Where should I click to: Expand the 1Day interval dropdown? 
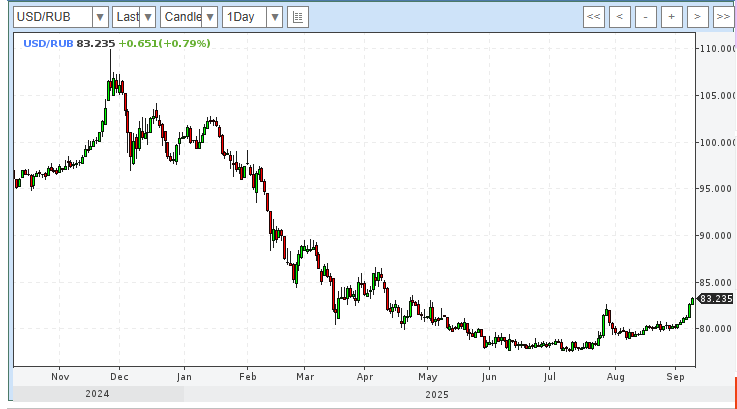click(x=274, y=17)
